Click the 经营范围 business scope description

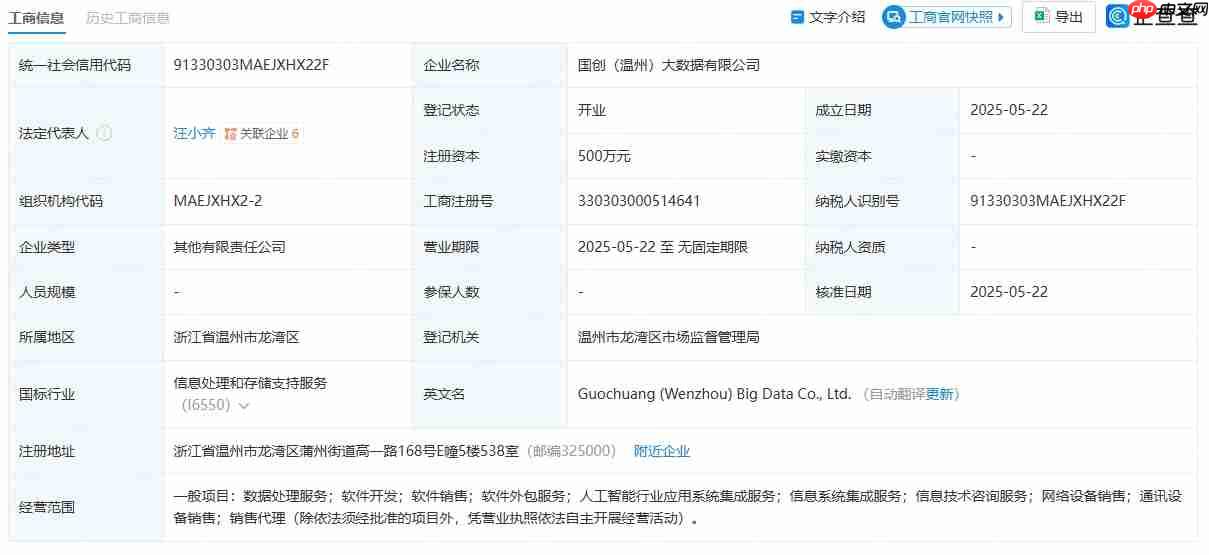[677, 507]
